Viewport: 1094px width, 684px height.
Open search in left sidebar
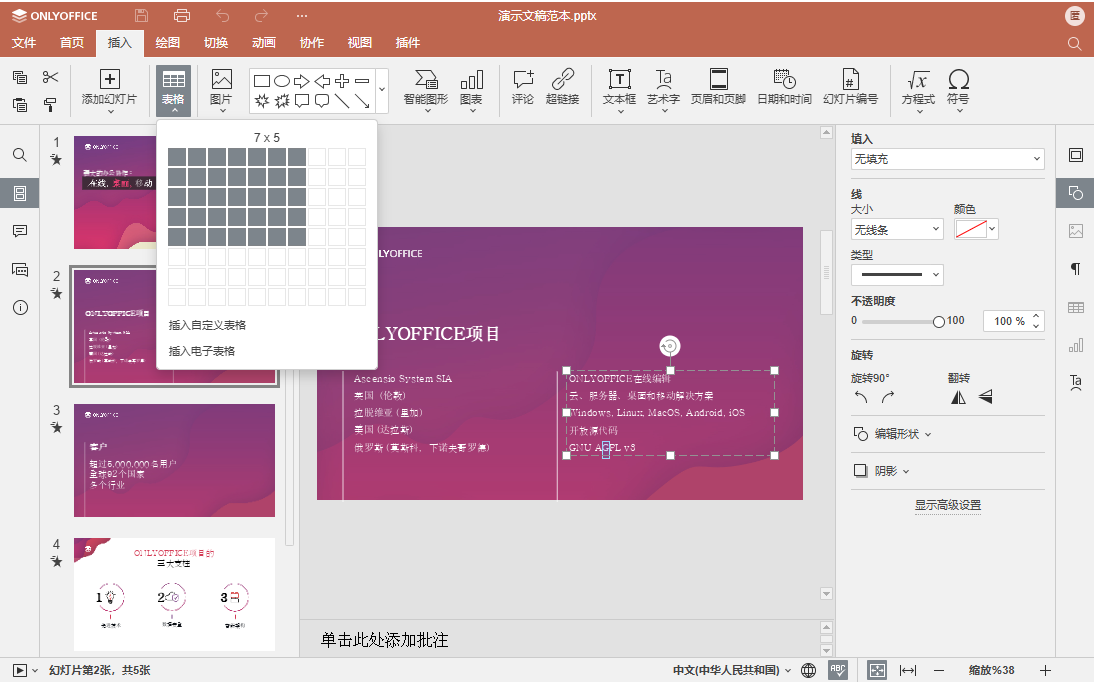click(20, 155)
